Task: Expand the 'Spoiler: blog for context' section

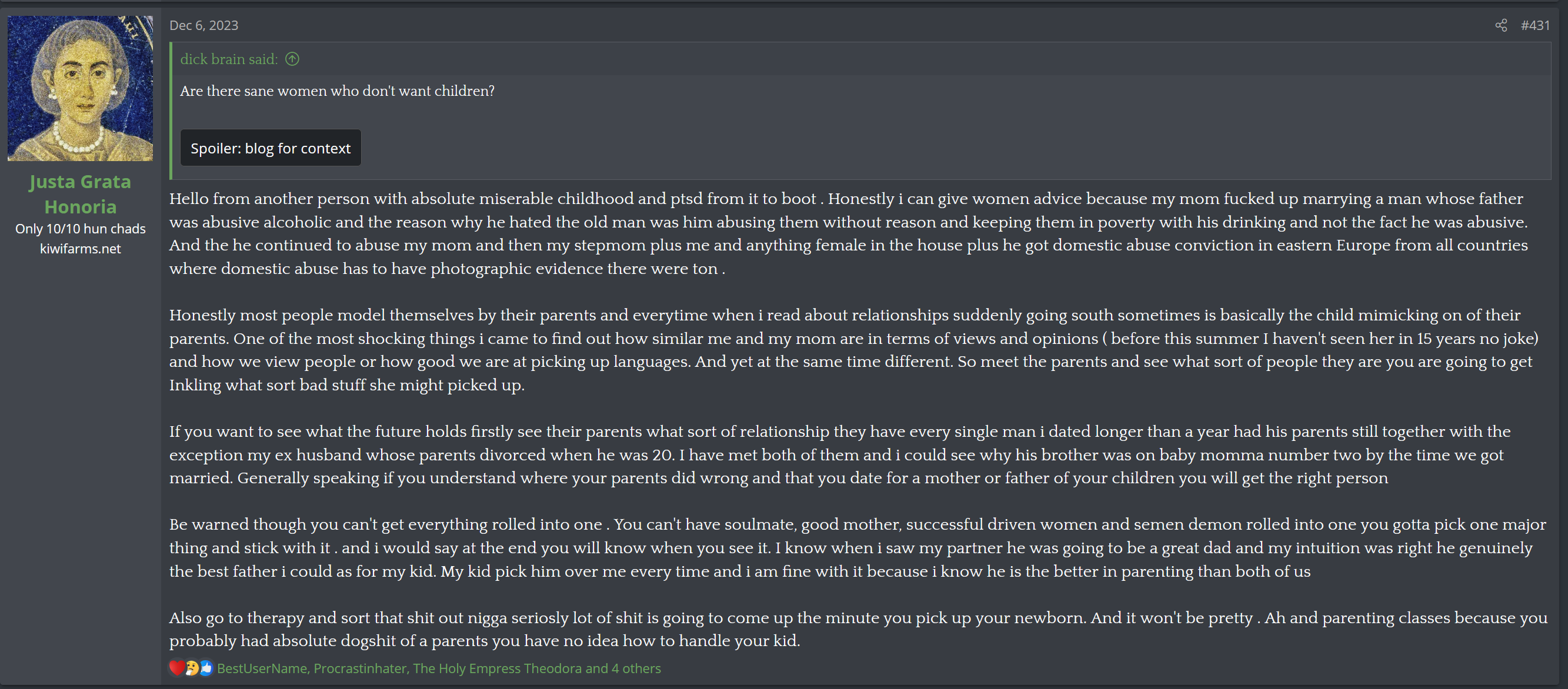Action: tap(271, 148)
